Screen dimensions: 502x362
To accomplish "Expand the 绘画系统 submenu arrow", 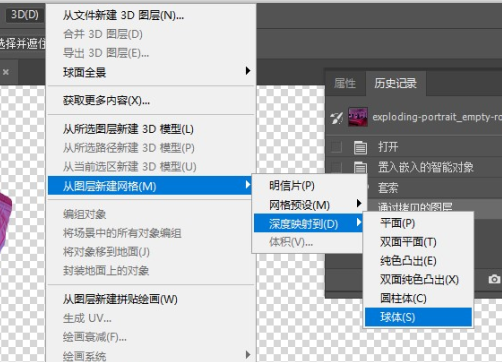I will (248, 354).
